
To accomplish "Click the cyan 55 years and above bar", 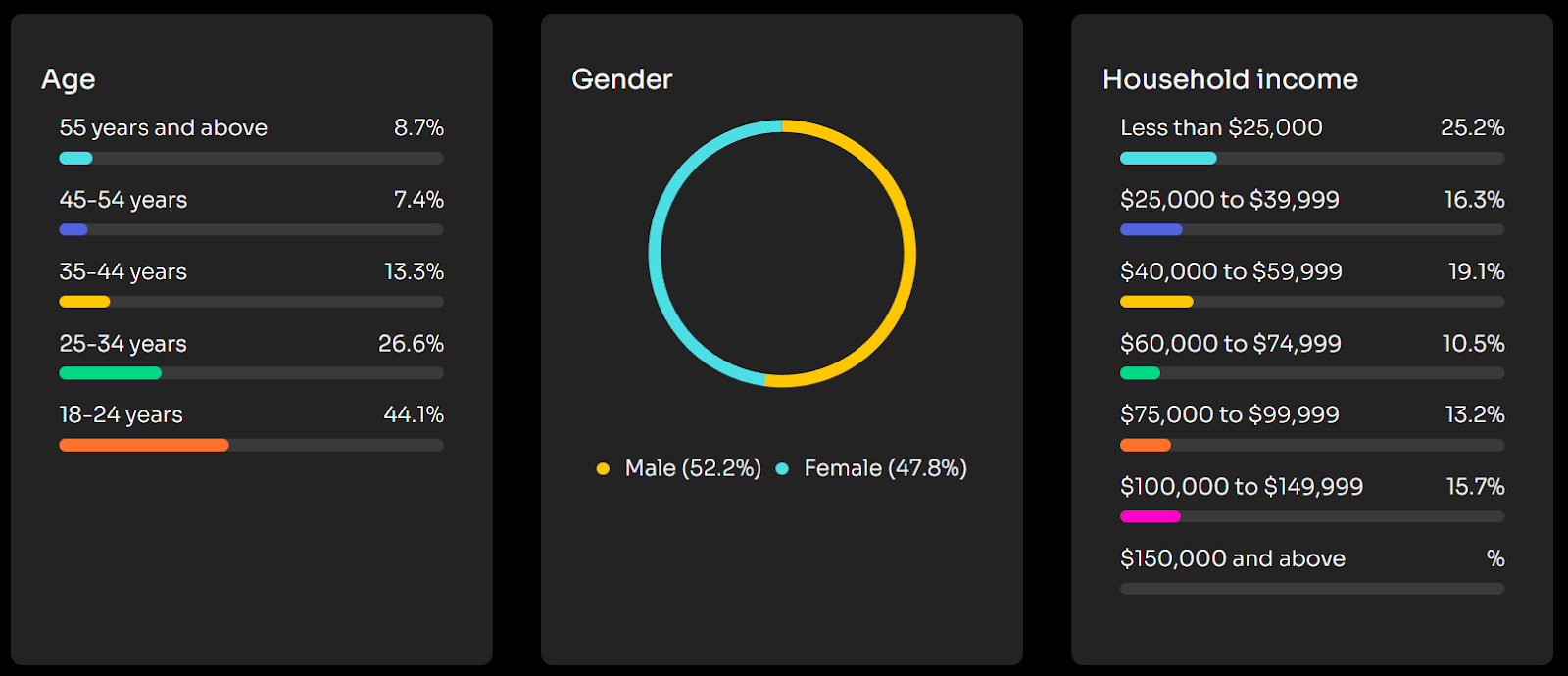I will click(75, 158).
